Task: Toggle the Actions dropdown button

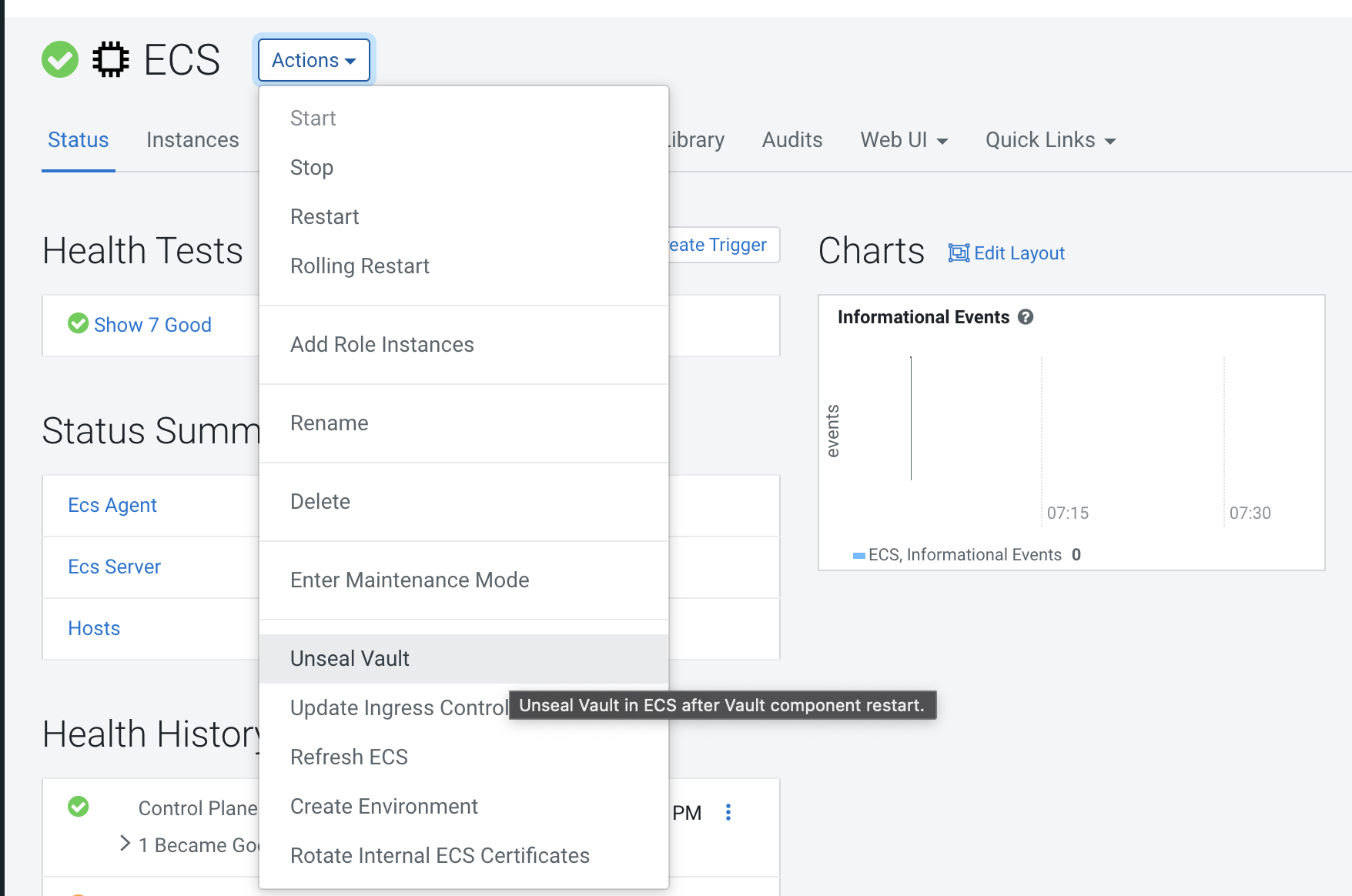Action: (x=314, y=60)
